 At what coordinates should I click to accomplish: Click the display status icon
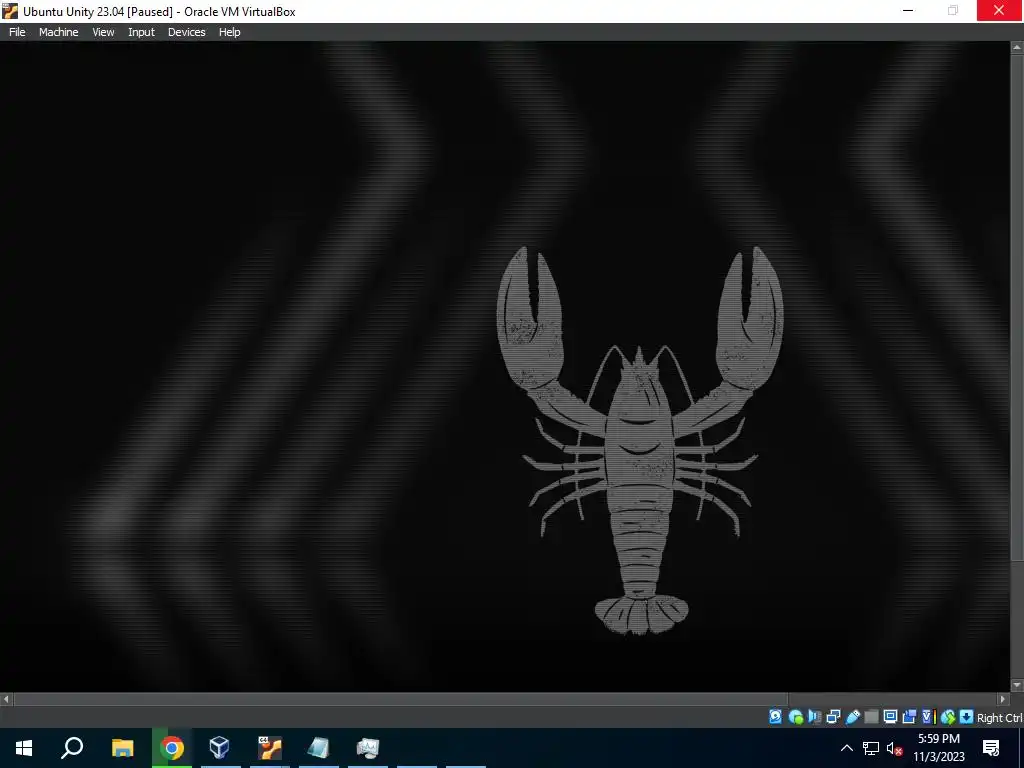pos(890,717)
